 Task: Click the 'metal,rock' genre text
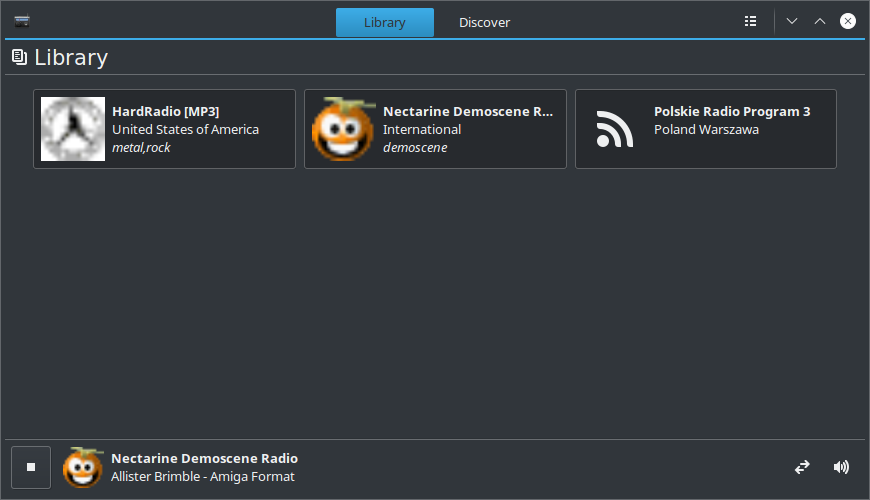tap(141, 148)
